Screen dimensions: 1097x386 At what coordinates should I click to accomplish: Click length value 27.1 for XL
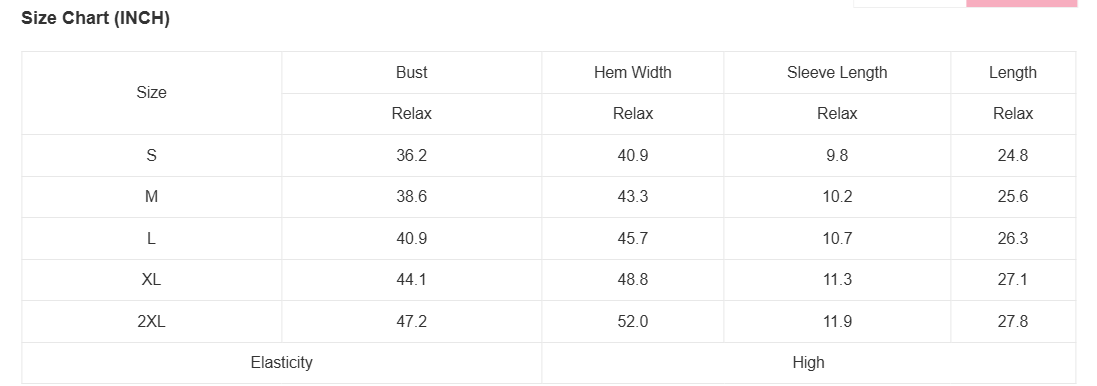click(x=1012, y=280)
